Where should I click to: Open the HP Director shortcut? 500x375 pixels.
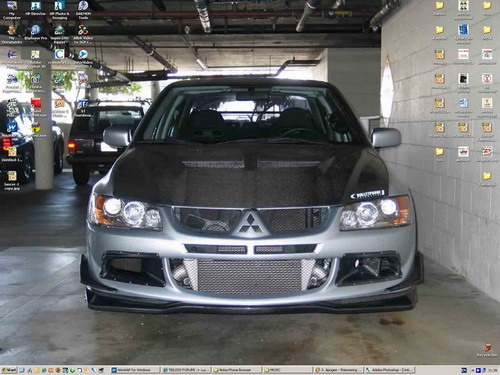pos(35,9)
